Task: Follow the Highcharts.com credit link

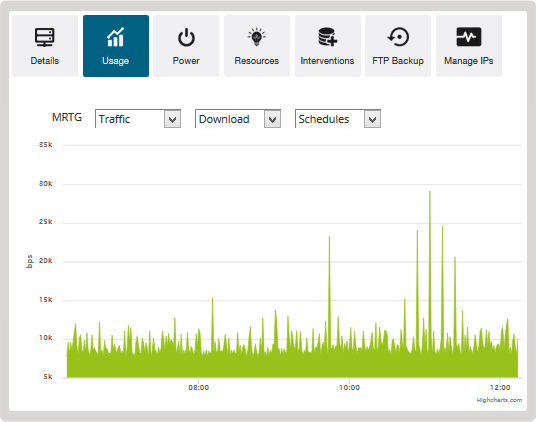Action: (499, 400)
